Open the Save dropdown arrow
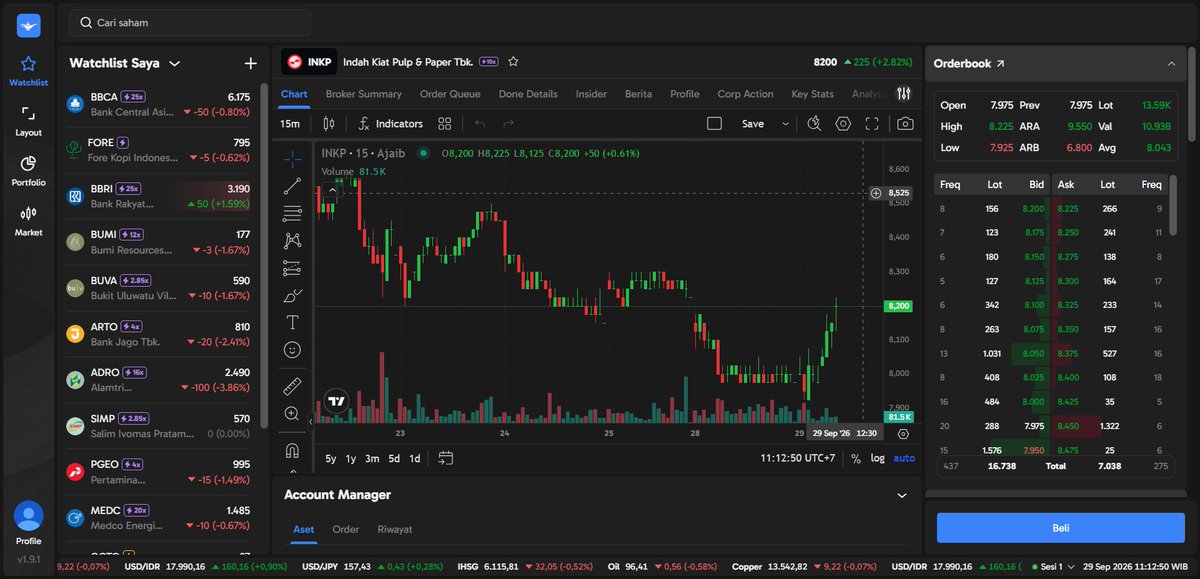 click(785, 124)
